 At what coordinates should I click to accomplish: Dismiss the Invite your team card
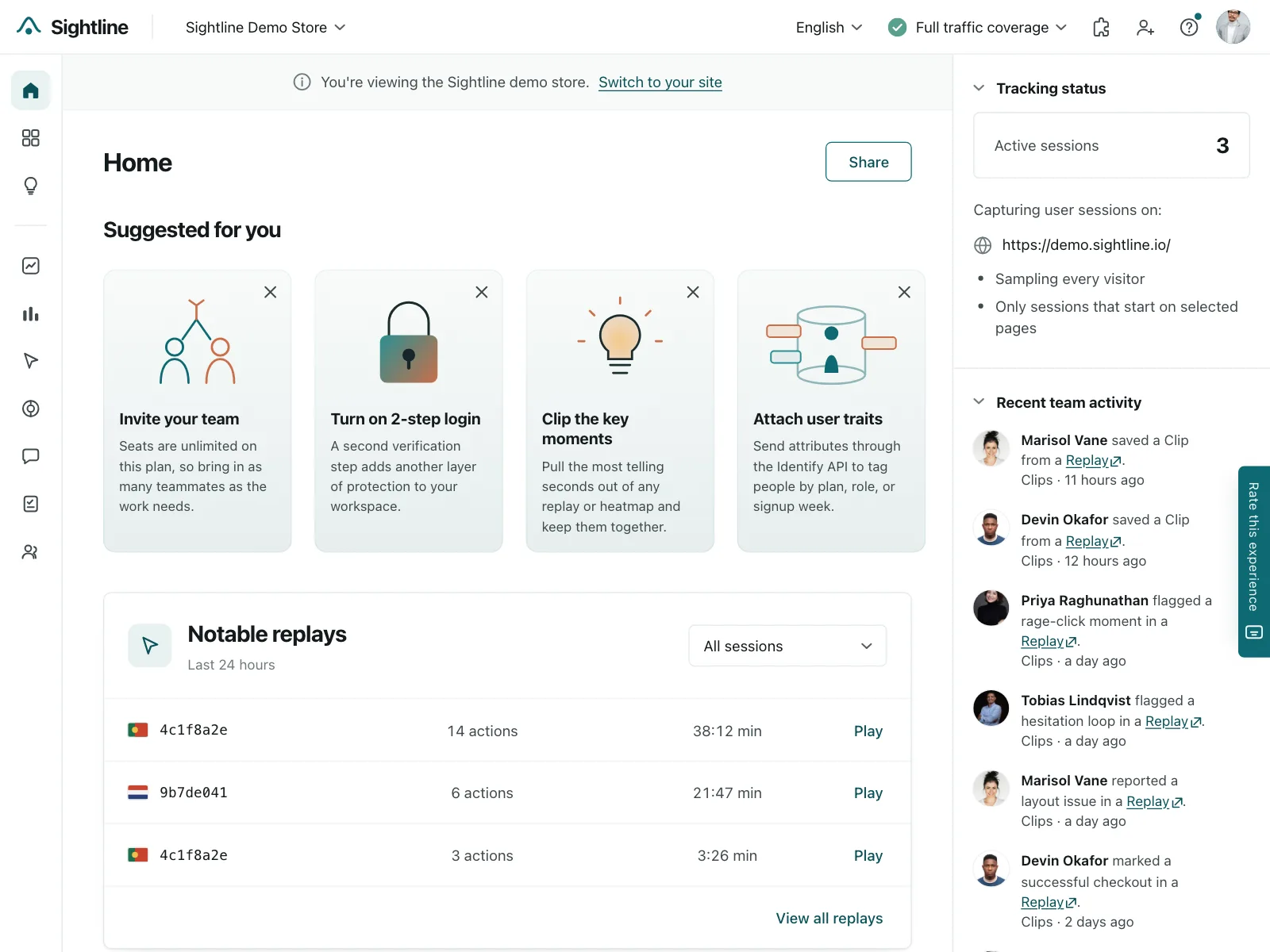pyautogui.click(x=271, y=292)
